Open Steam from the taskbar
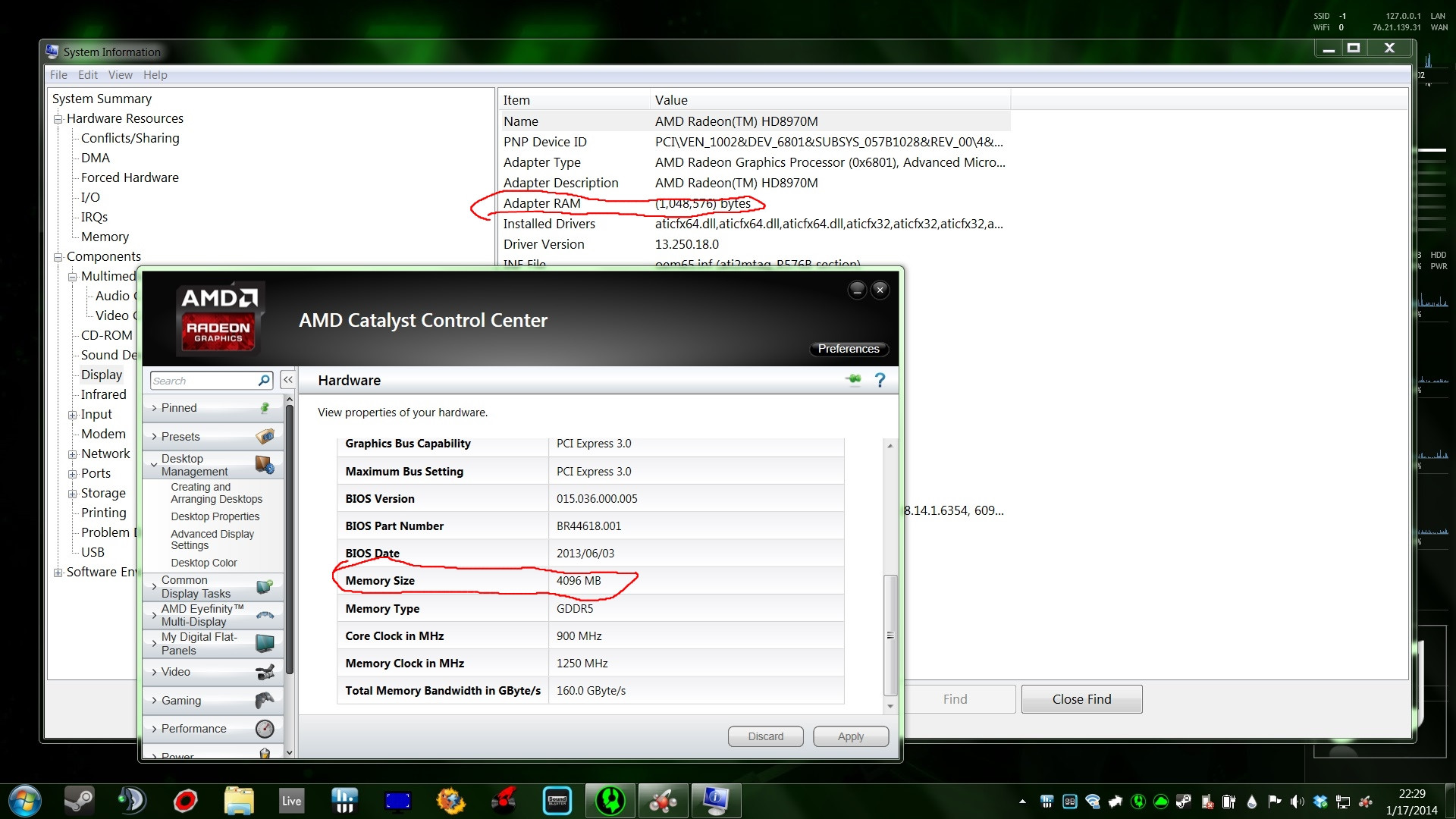 [79, 801]
